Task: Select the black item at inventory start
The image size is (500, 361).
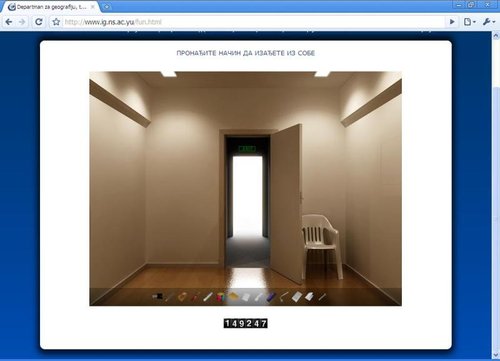Action: [157, 296]
